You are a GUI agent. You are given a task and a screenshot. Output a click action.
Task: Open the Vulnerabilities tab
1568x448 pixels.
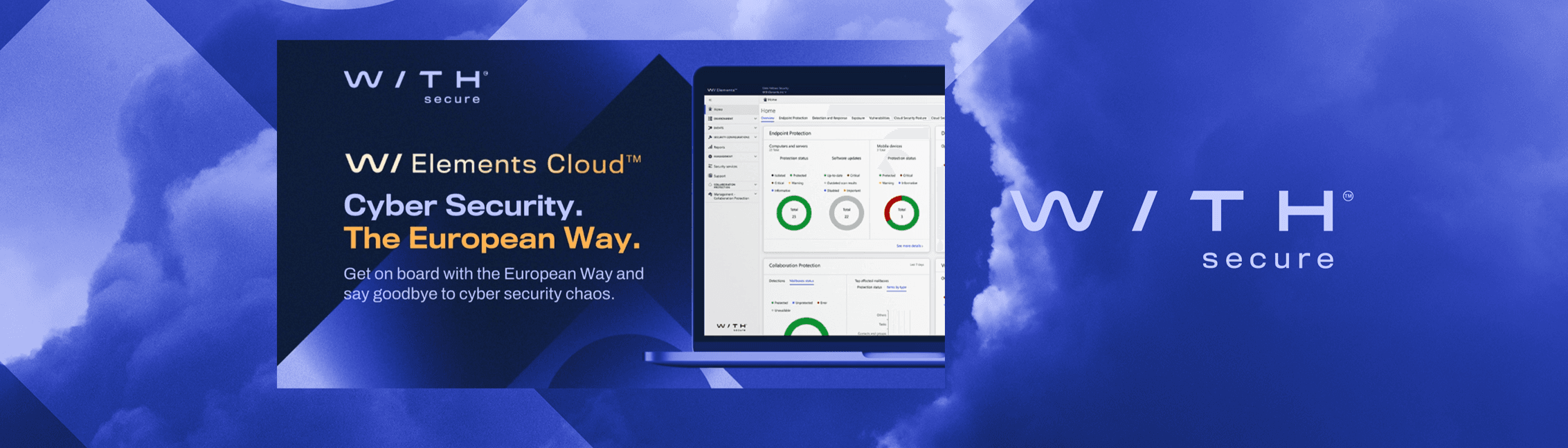point(879,118)
